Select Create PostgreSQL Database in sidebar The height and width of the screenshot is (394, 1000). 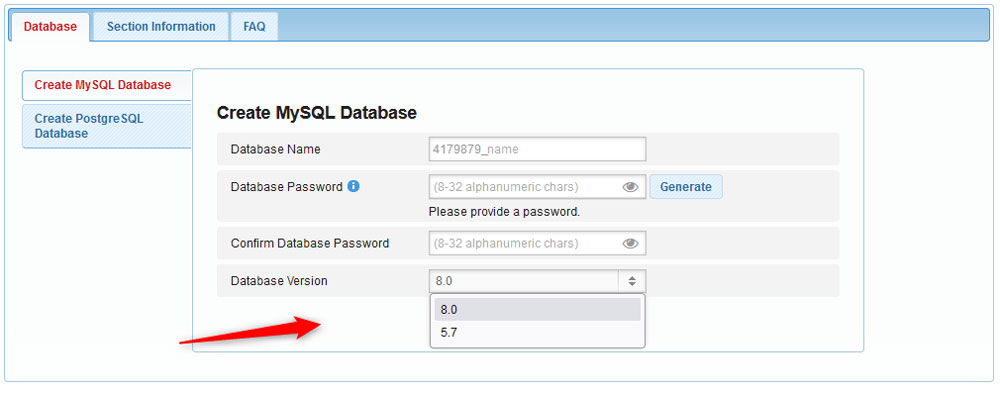(107, 126)
